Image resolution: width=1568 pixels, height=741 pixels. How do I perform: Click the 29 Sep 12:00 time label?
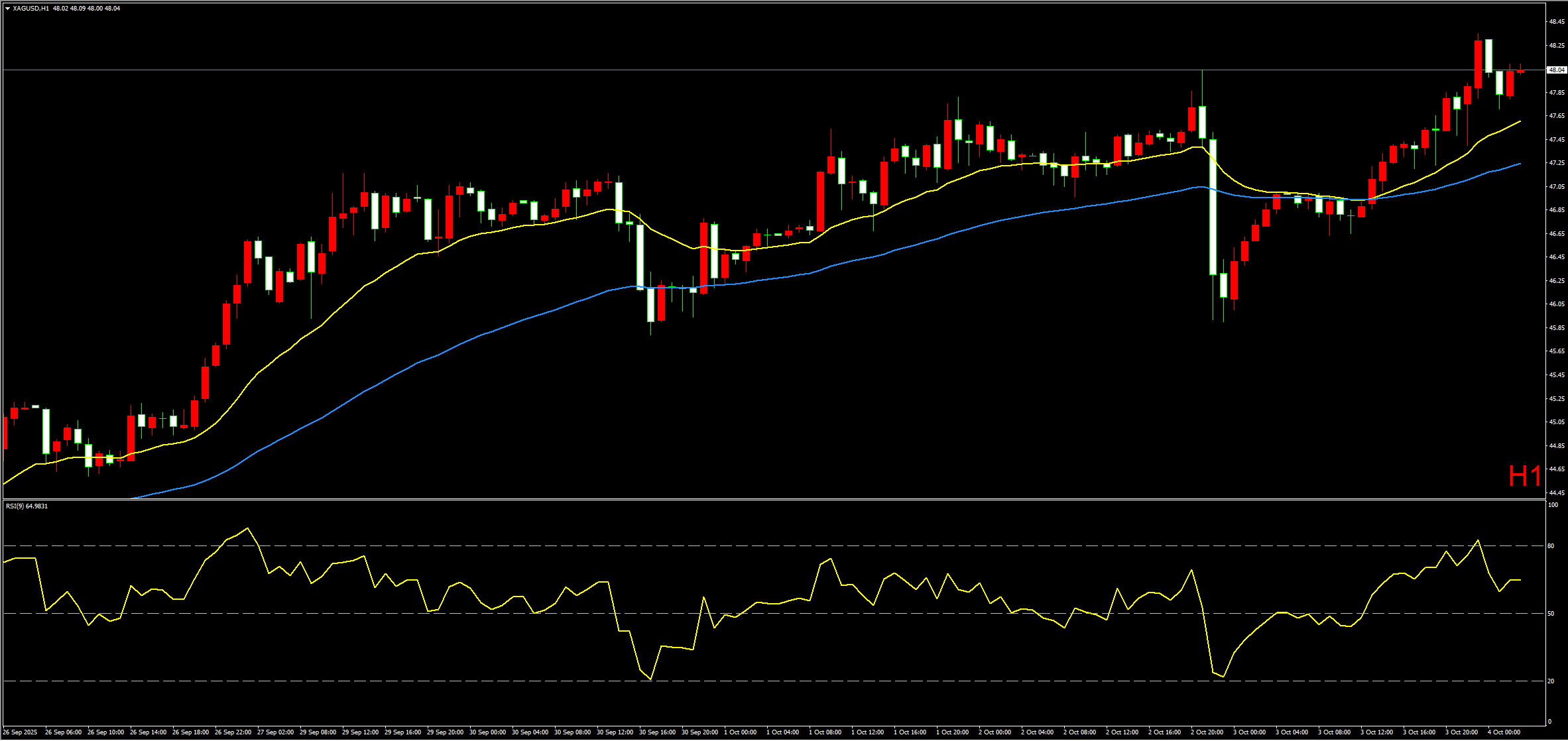tap(360, 732)
